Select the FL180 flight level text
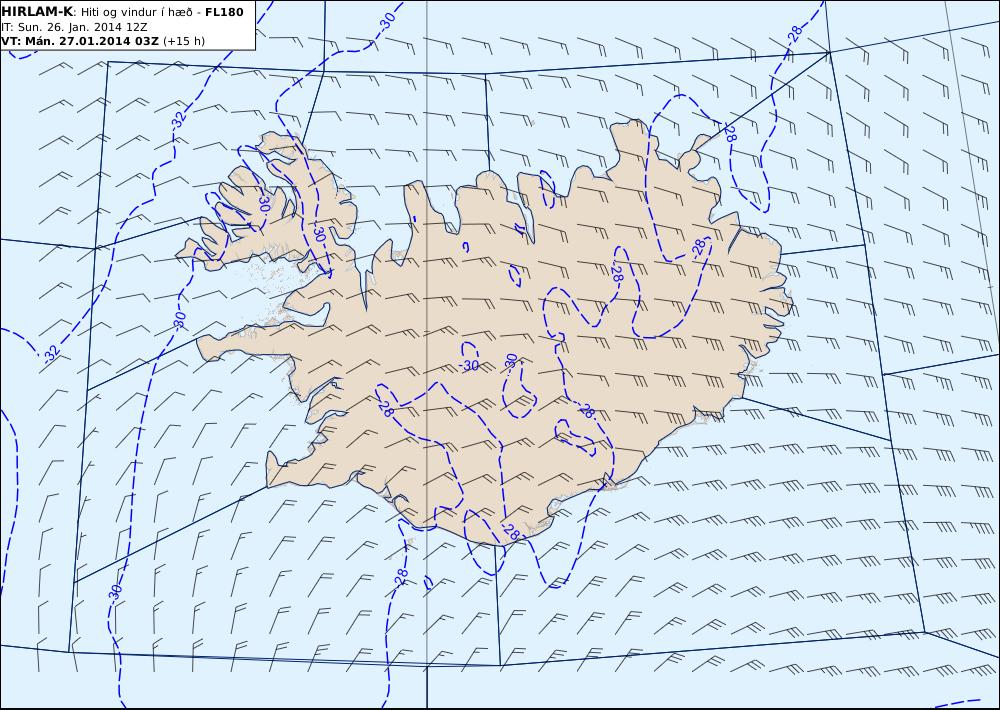The height and width of the screenshot is (710, 1000). (224, 11)
